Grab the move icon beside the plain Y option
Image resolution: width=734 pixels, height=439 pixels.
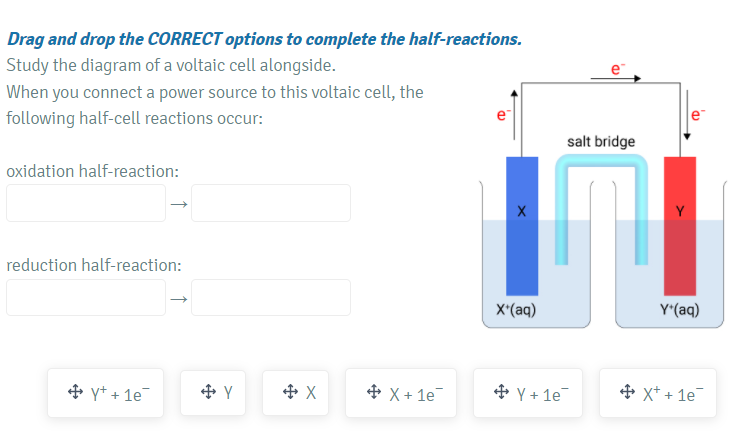click(207, 393)
